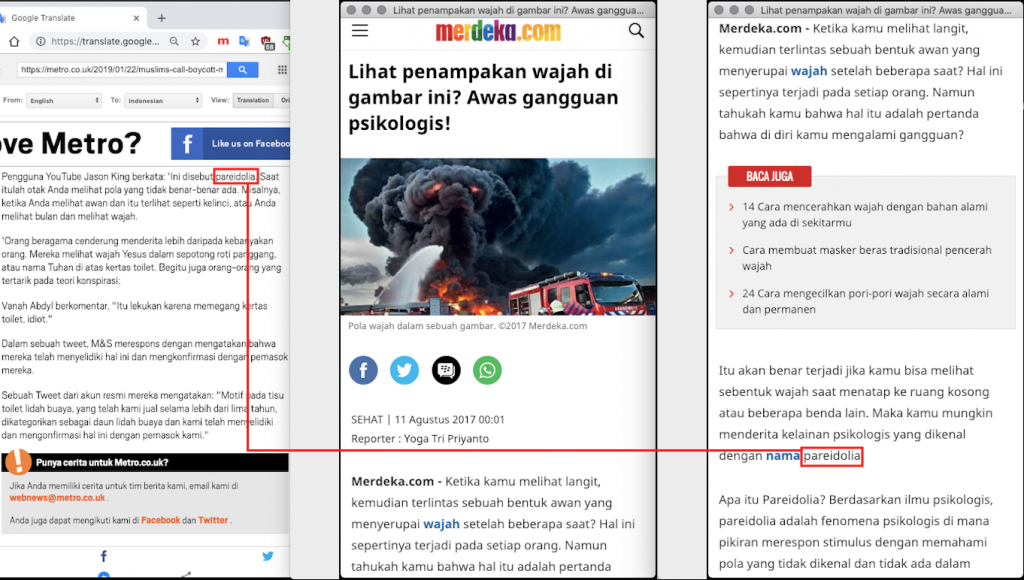Open the 'To: Indonesian' language dropdown
The width and height of the screenshot is (1024, 580).
[x=163, y=101]
